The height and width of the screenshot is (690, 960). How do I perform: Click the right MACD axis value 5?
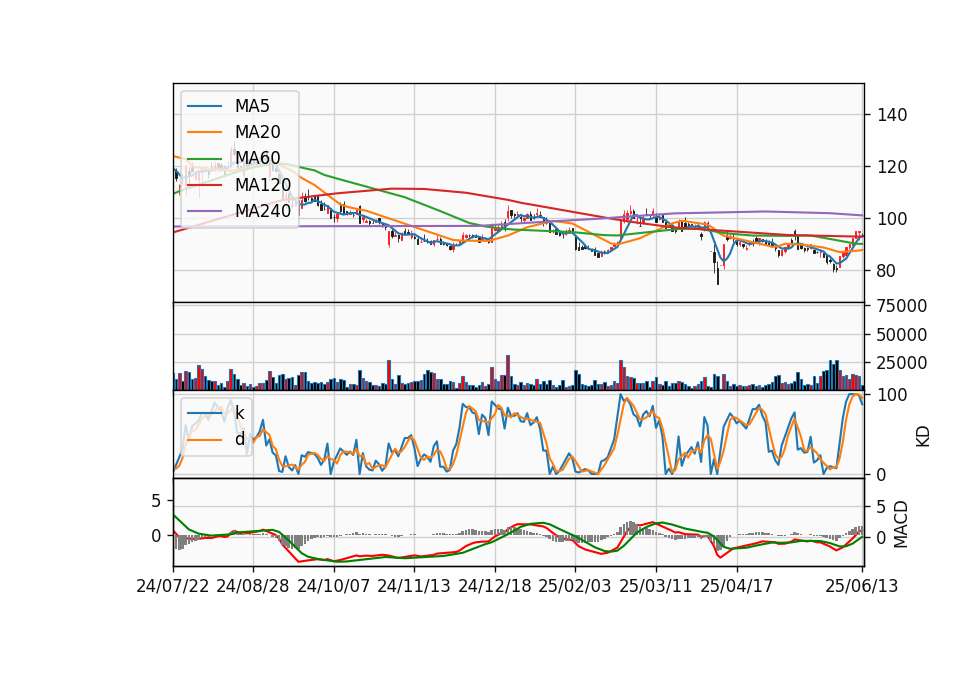(x=881, y=506)
